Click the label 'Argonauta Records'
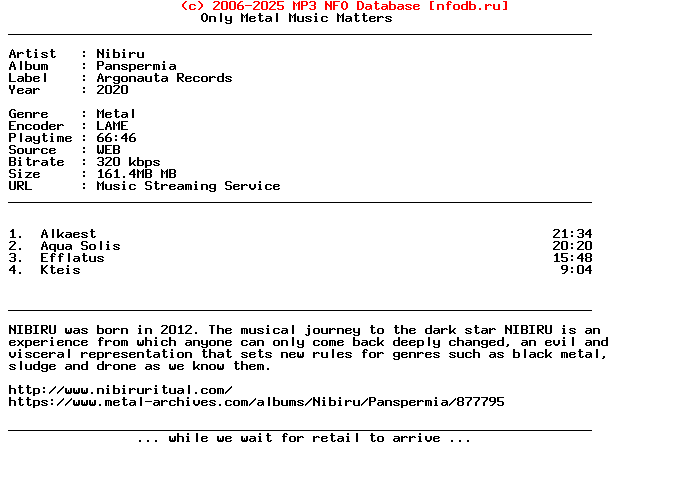Image resolution: width=688 pixels, height=480 pixels. pos(164,78)
